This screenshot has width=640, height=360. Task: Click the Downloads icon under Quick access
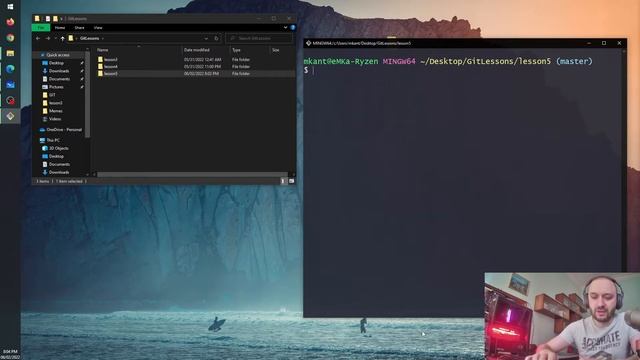point(45,71)
